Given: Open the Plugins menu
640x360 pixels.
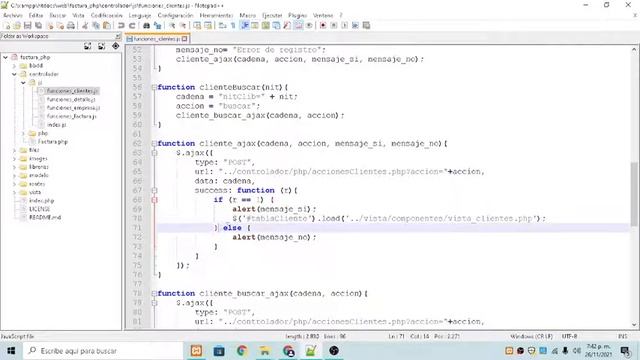Looking at the screenshot, I should tap(298, 16).
